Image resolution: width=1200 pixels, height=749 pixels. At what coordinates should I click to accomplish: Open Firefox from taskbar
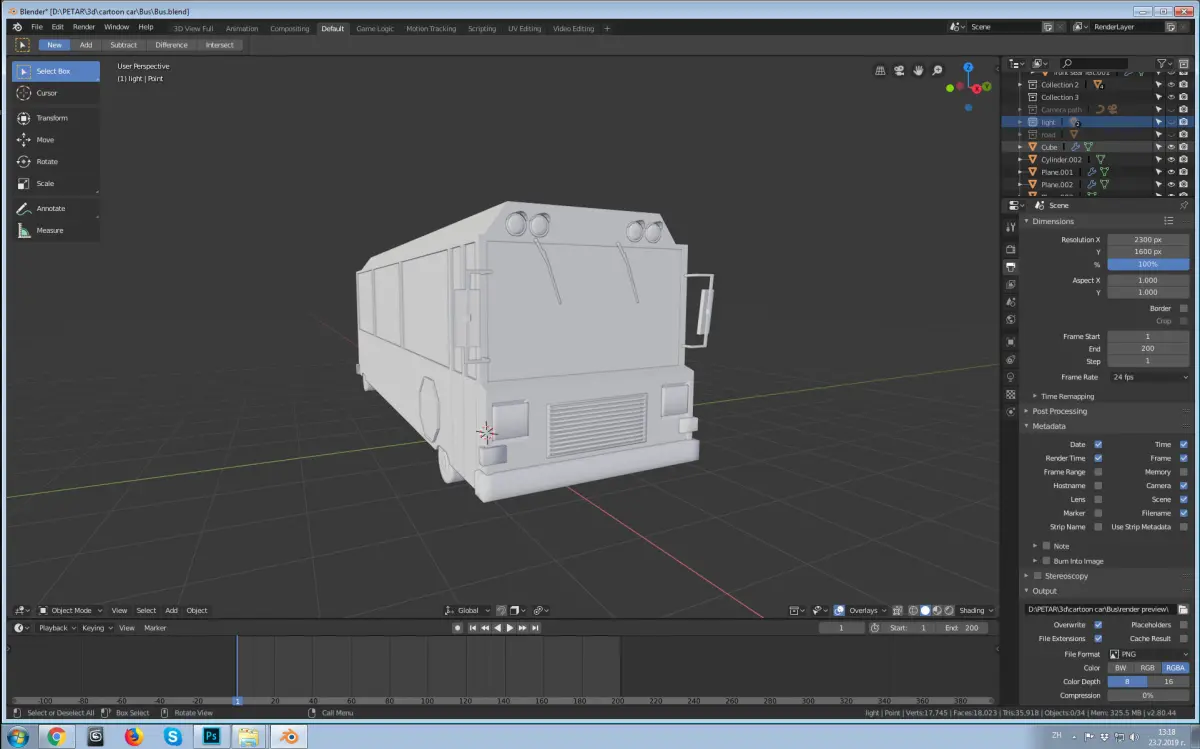click(x=134, y=736)
